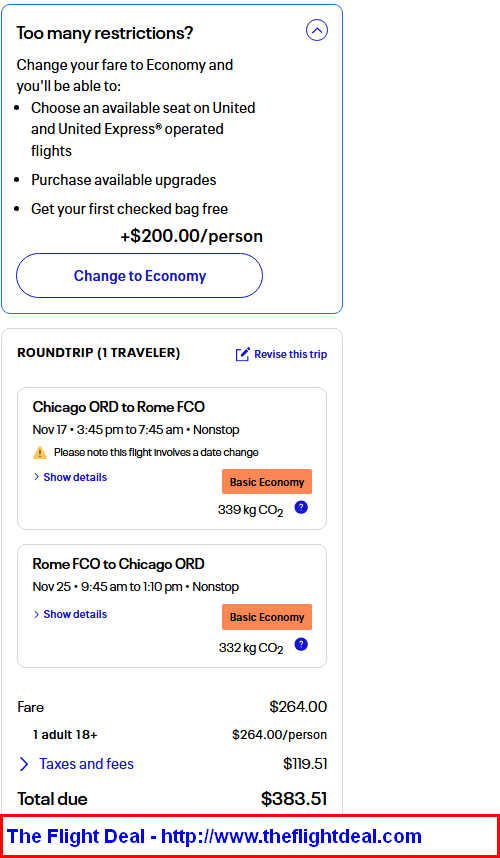Collapse the Too many restrictions panel
This screenshot has height=858, width=500.
click(x=317, y=31)
